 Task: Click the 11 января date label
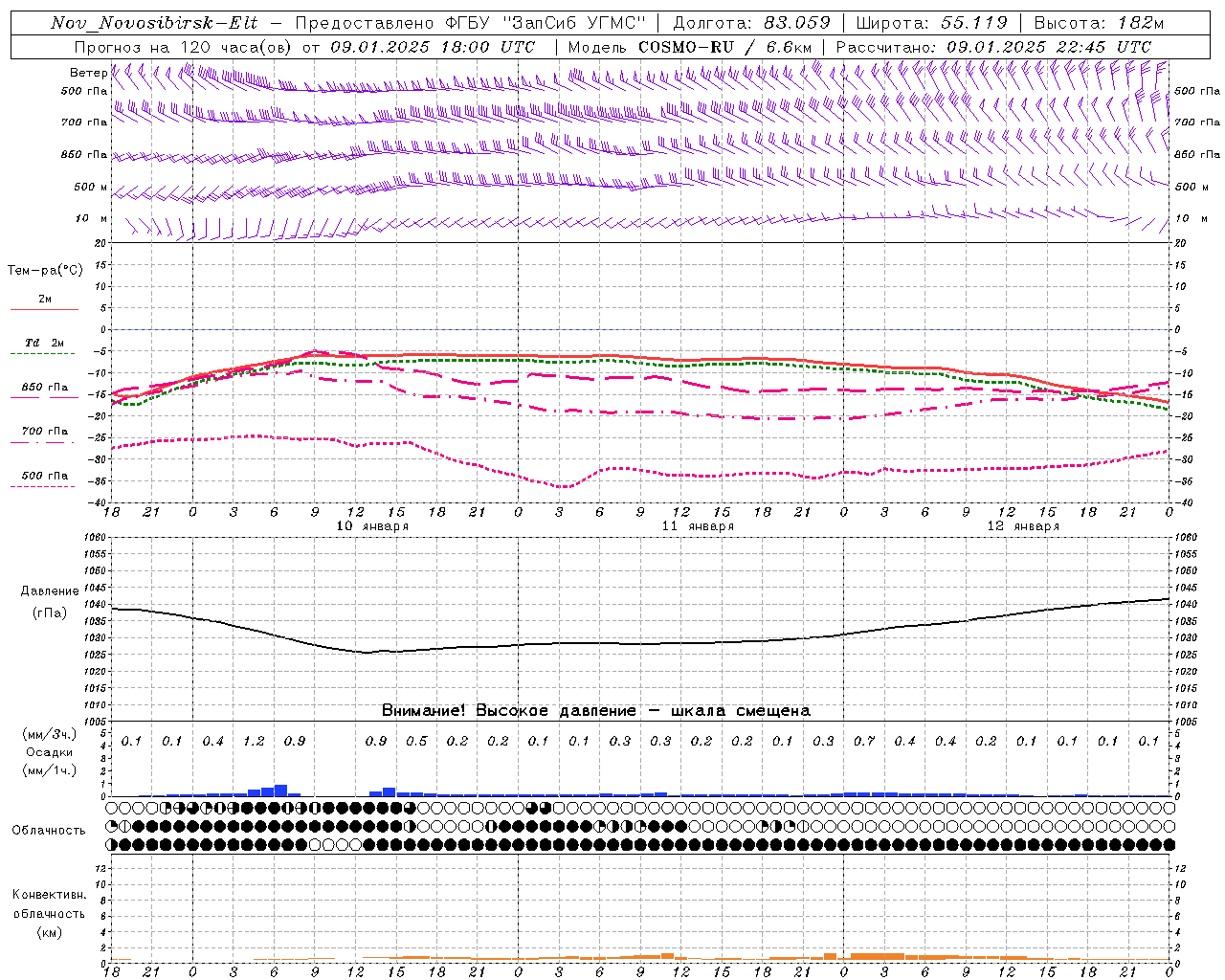click(x=698, y=526)
